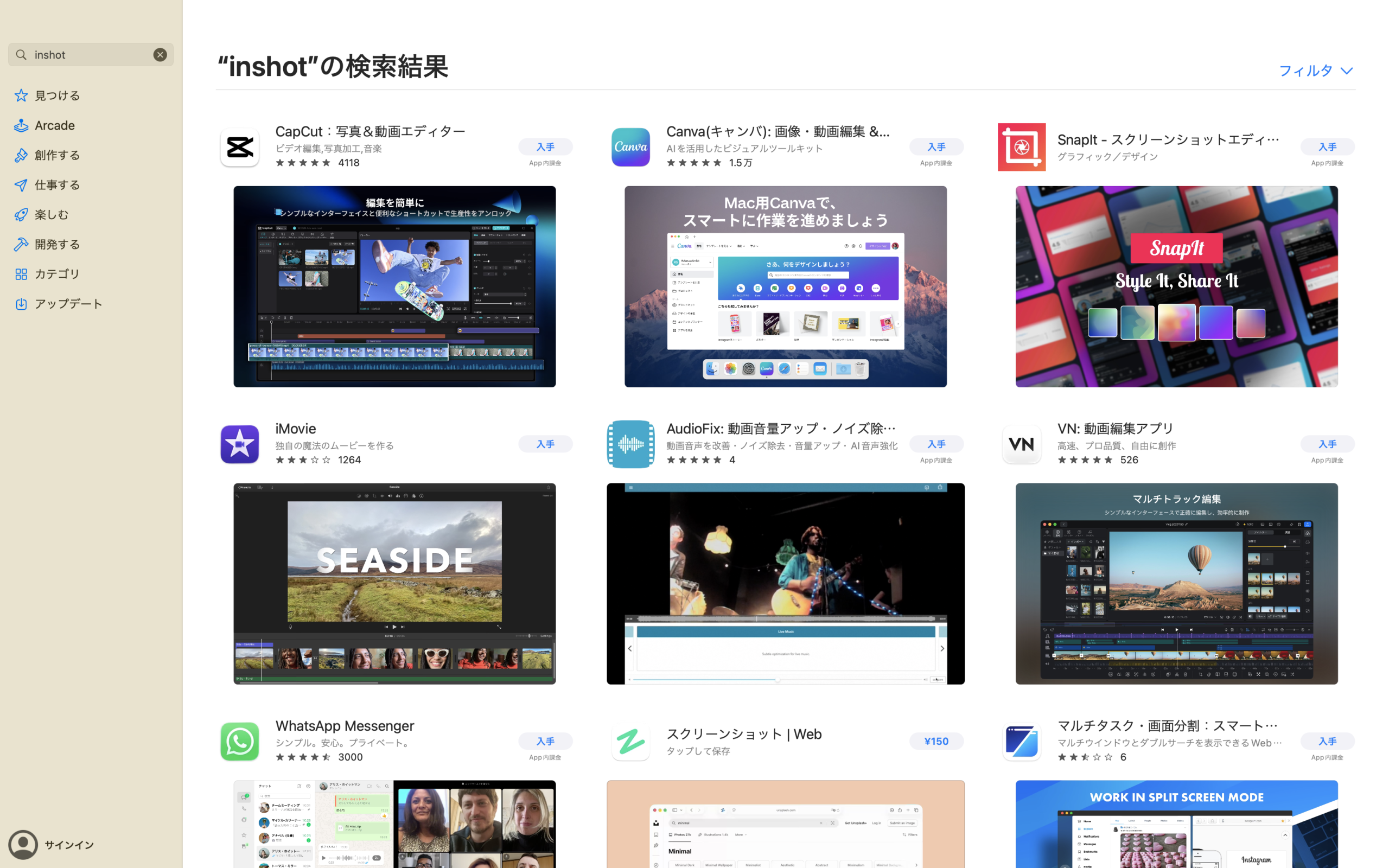
Task: Open the CapCut app icon
Action: [x=239, y=147]
